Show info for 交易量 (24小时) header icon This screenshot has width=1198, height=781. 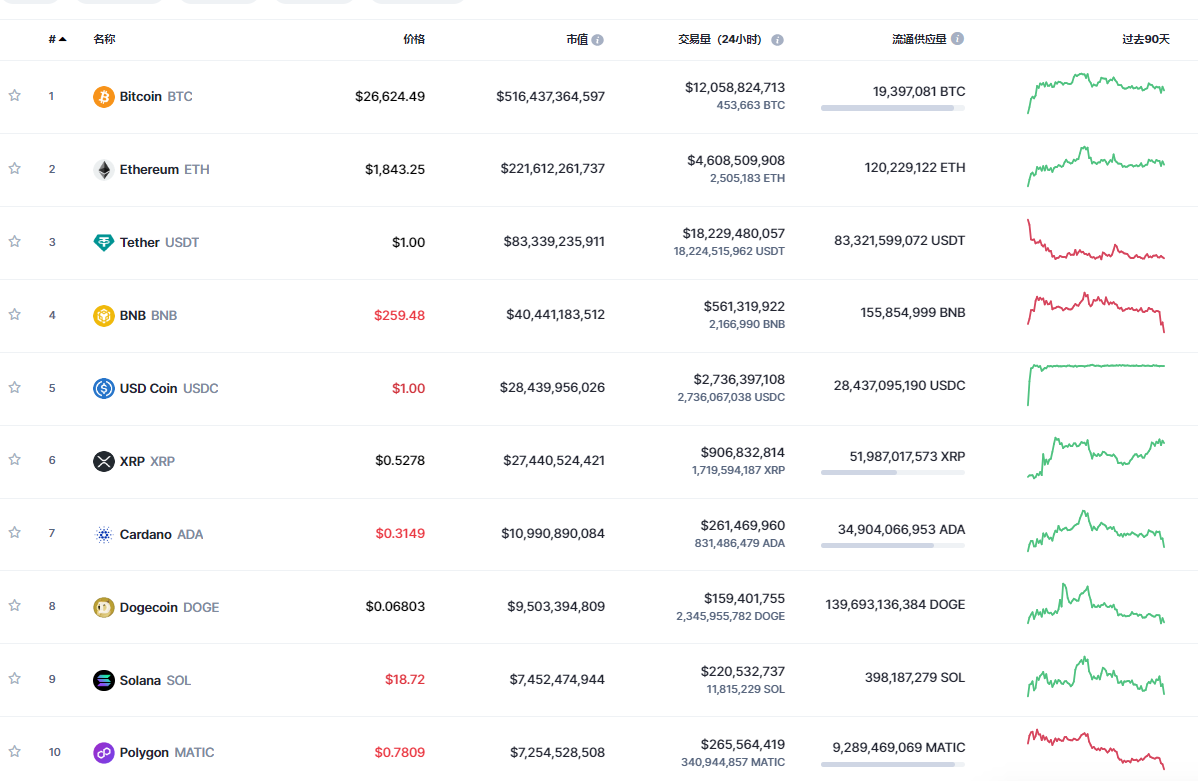coord(777,40)
